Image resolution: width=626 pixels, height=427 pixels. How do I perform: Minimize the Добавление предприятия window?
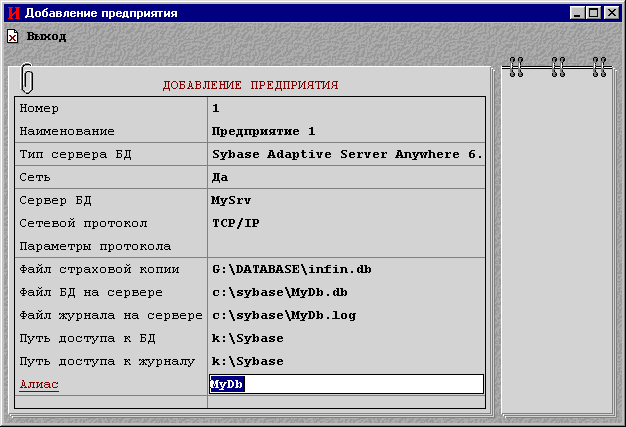click(578, 13)
